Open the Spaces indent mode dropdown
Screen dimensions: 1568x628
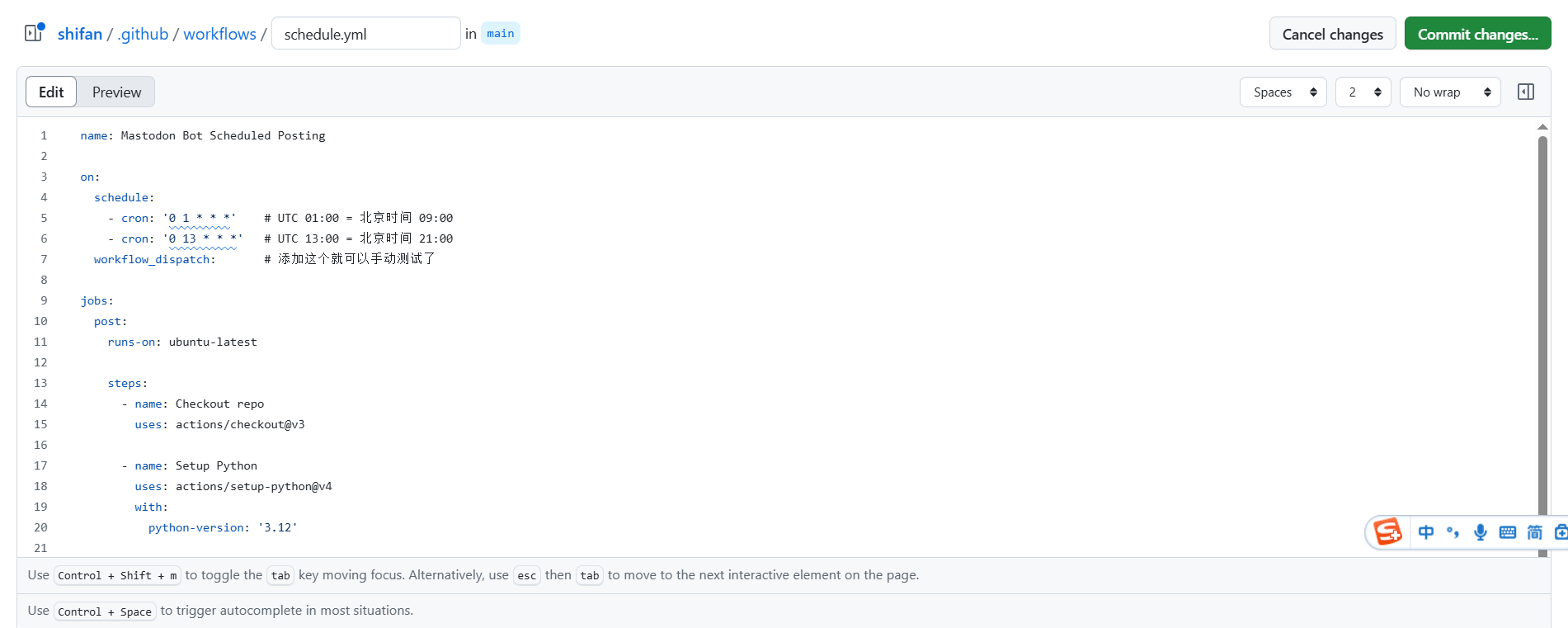[1283, 92]
